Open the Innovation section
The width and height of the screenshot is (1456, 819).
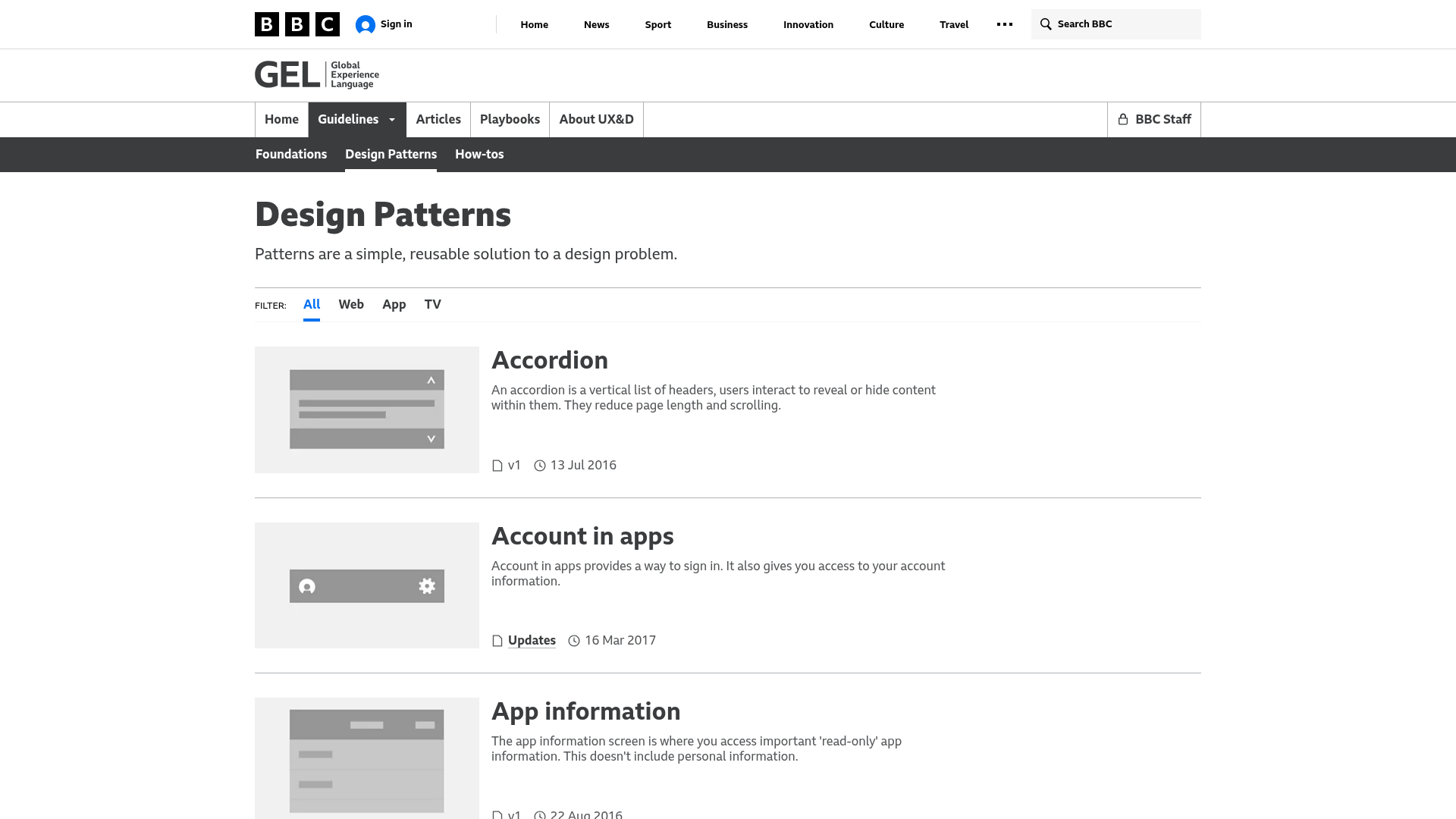coord(808,24)
